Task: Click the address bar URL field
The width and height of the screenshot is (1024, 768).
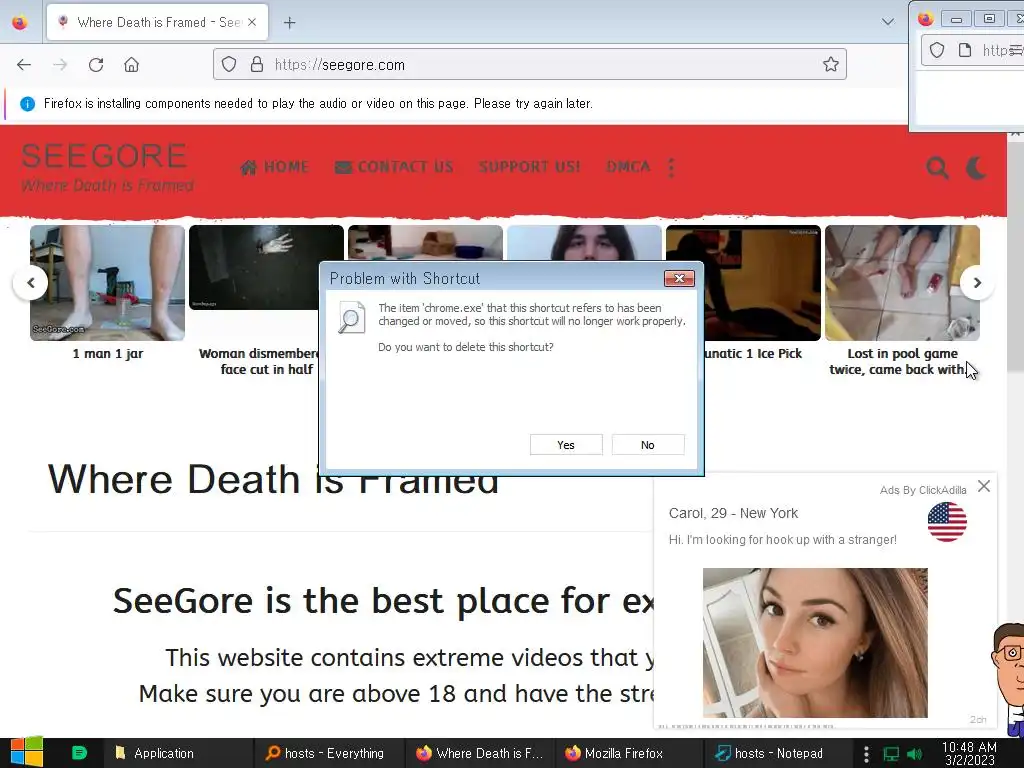Action: [530, 65]
